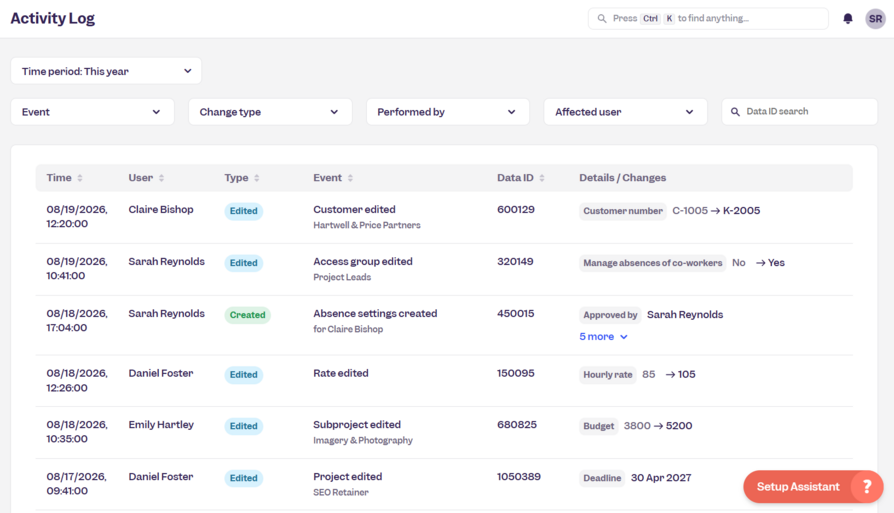The image size is (894, 513).
Task: Click the new value K-2005
Action: point(741,211)
